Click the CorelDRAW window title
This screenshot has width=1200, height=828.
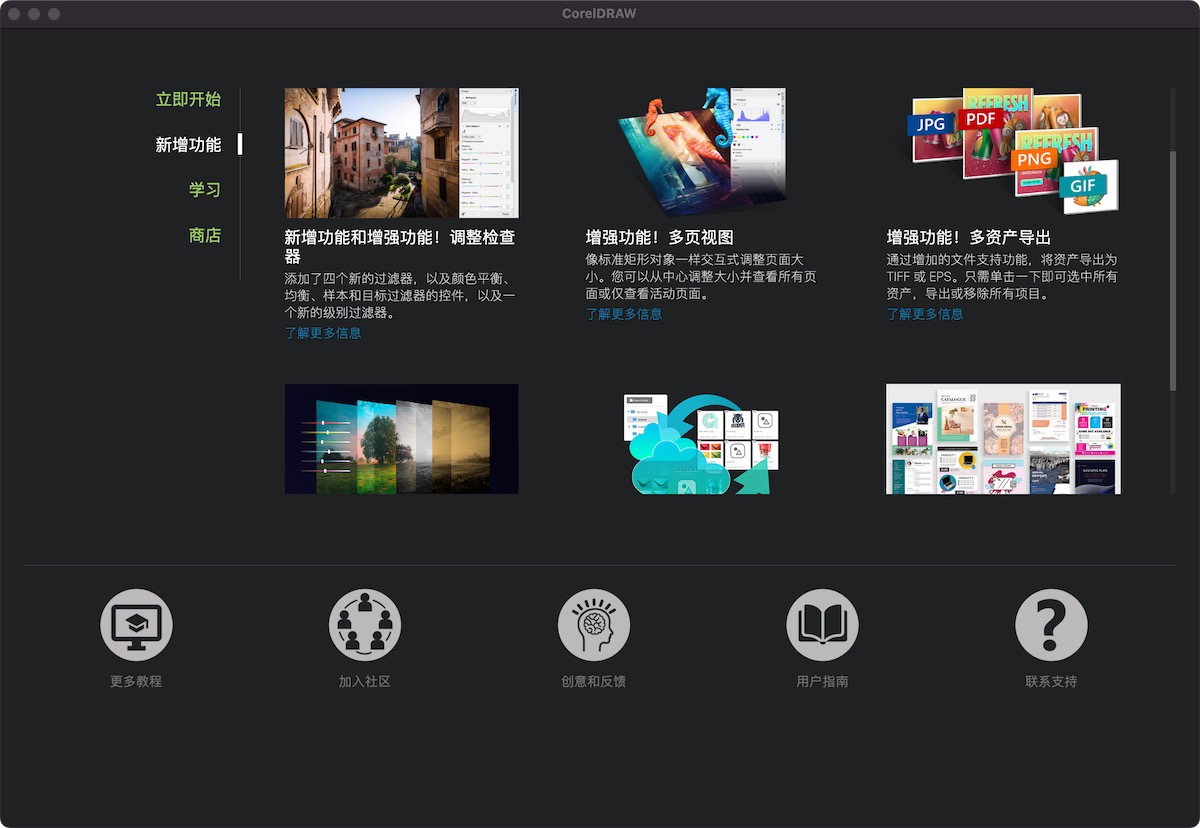click(600, 14)
